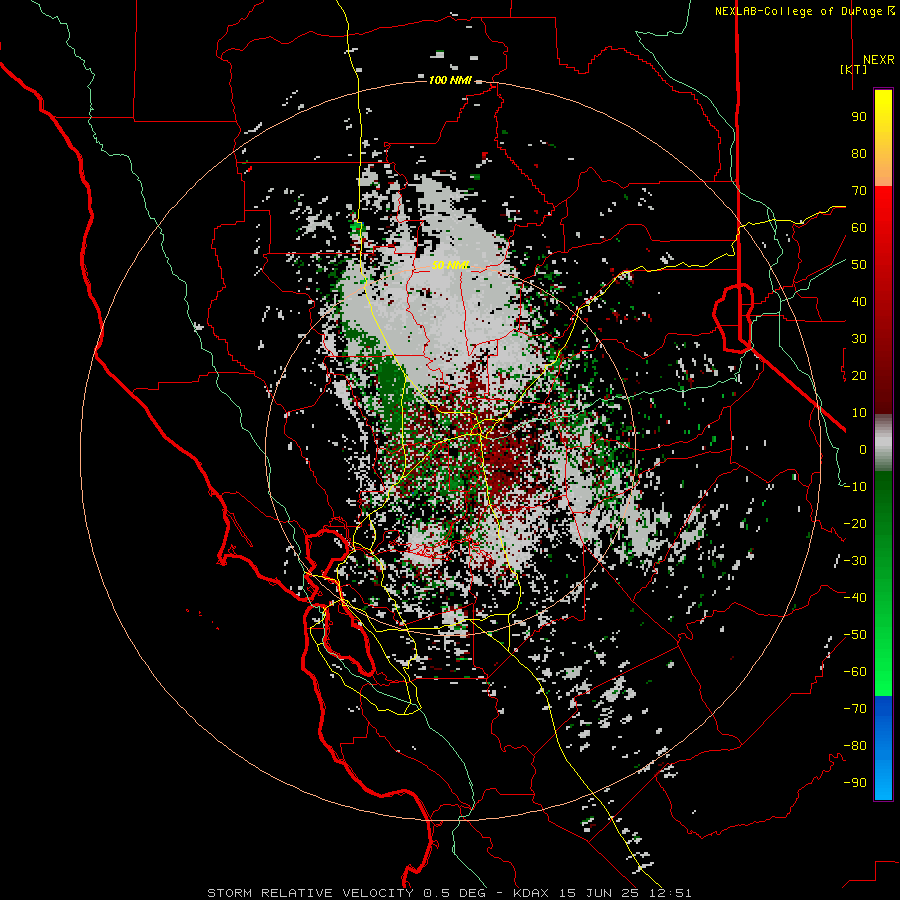The width and height of the screenshot is (900, 900).
Task: Click the 10 value on the velocity scale
Action: pos(859,413)
